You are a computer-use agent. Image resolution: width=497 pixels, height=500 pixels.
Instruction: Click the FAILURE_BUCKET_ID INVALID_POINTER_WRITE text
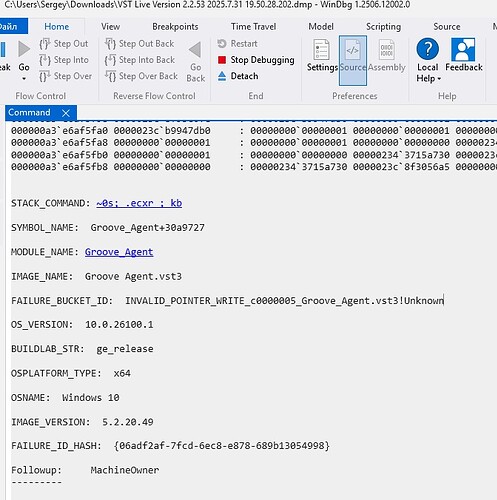point(284,301)
